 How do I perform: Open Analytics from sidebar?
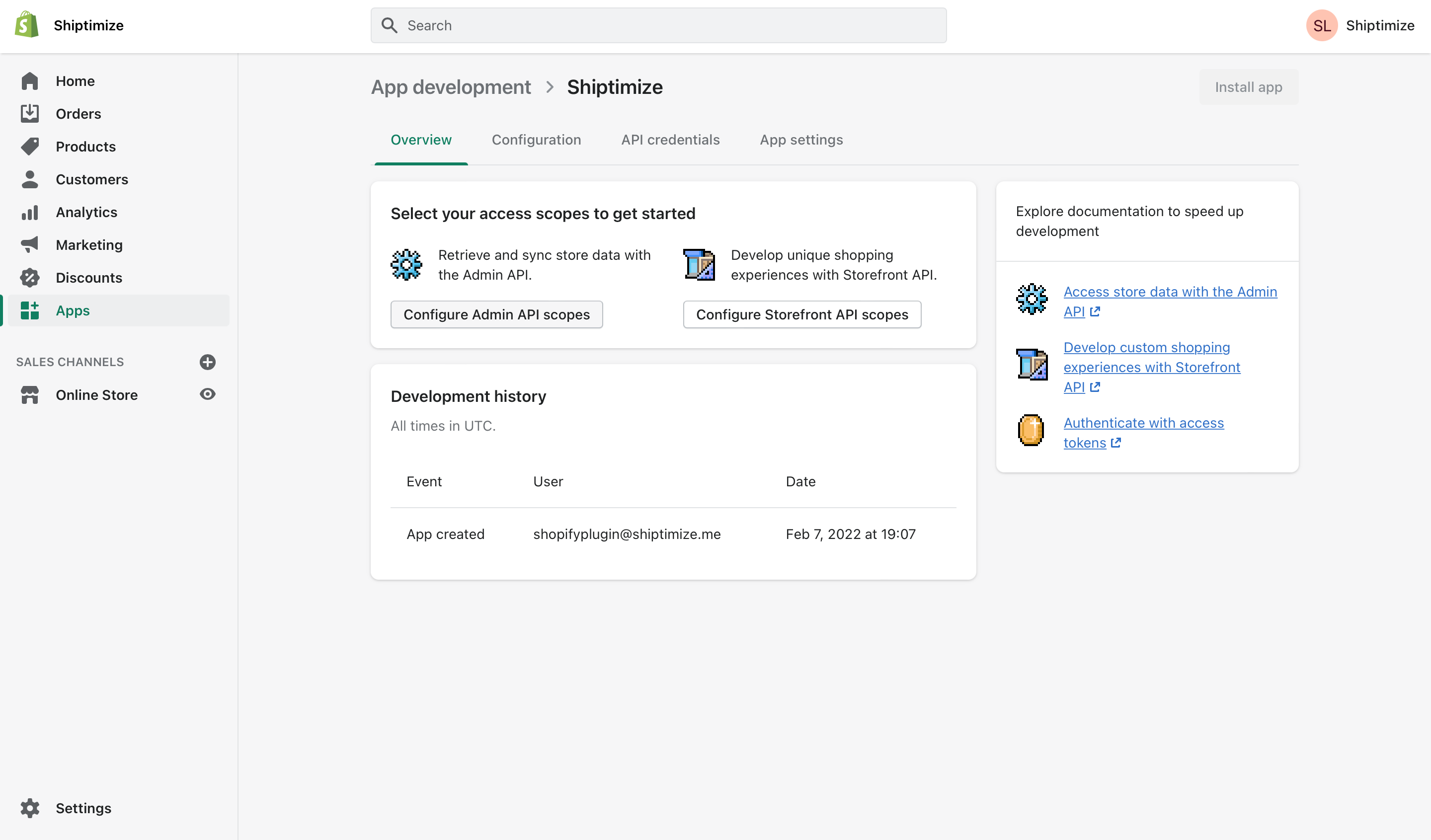119,212
